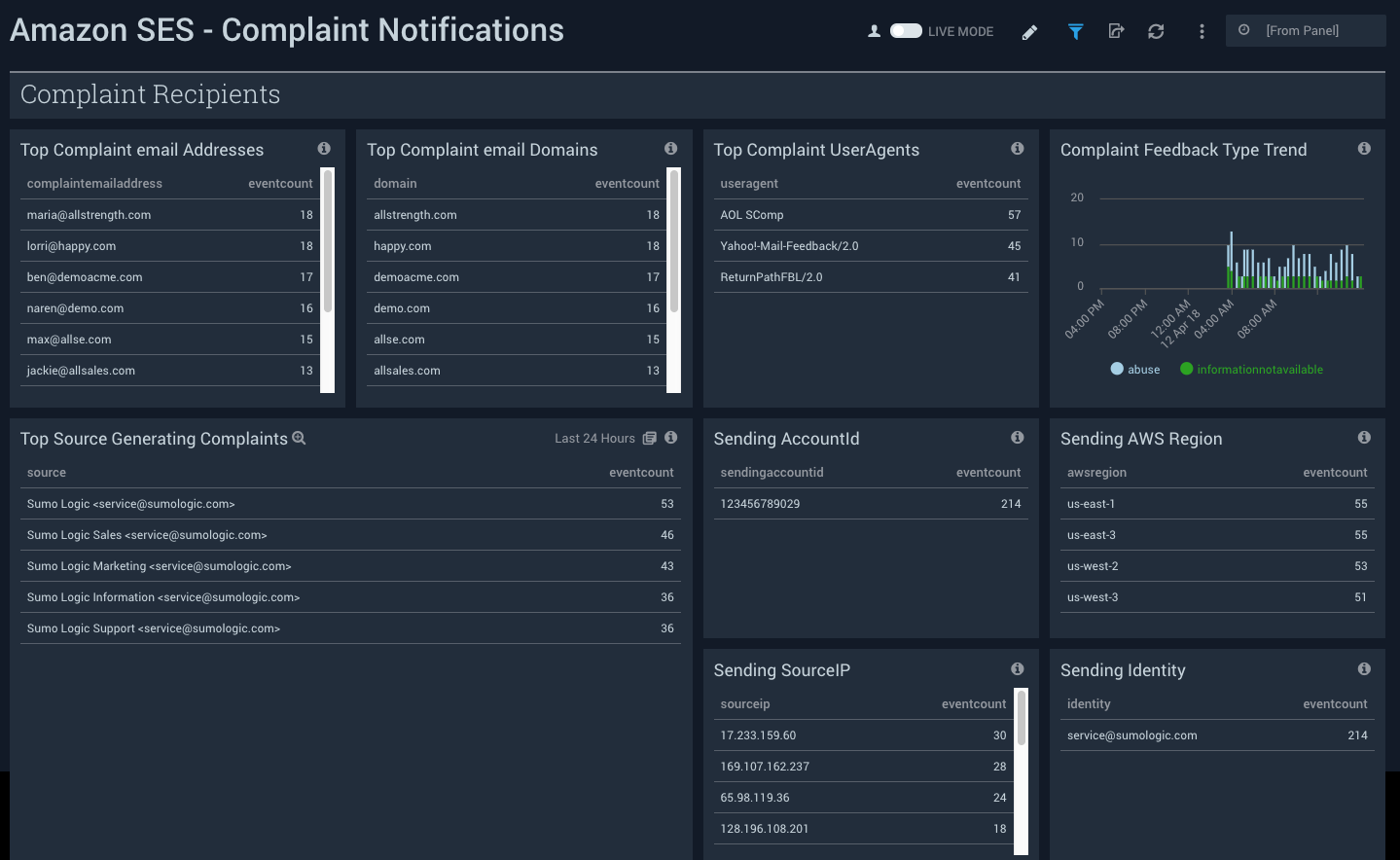
Task: Show info for Top Complaint email Addresses
Action: (324, 149)
